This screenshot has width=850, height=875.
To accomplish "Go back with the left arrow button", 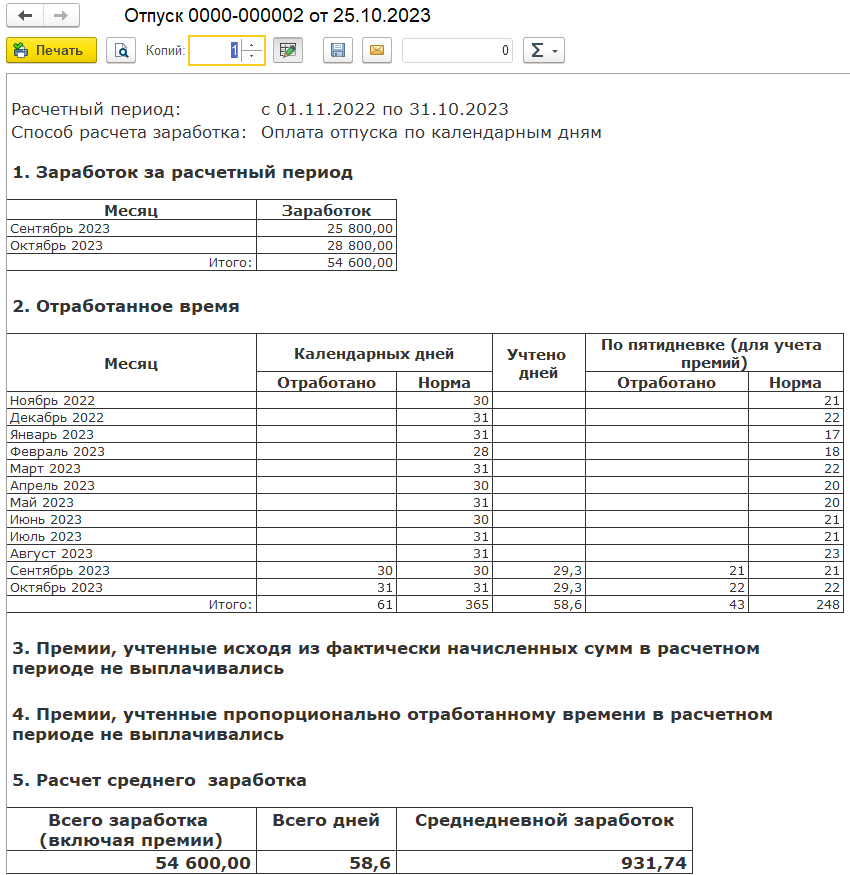I will click(x=25, y=16).
